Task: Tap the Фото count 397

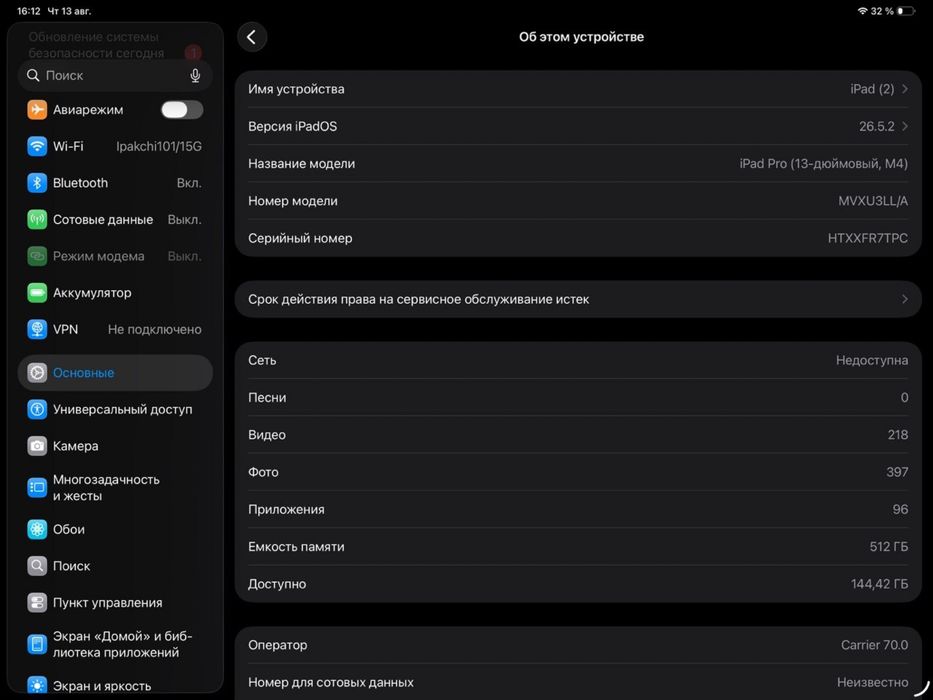Action: coord(897,472)
